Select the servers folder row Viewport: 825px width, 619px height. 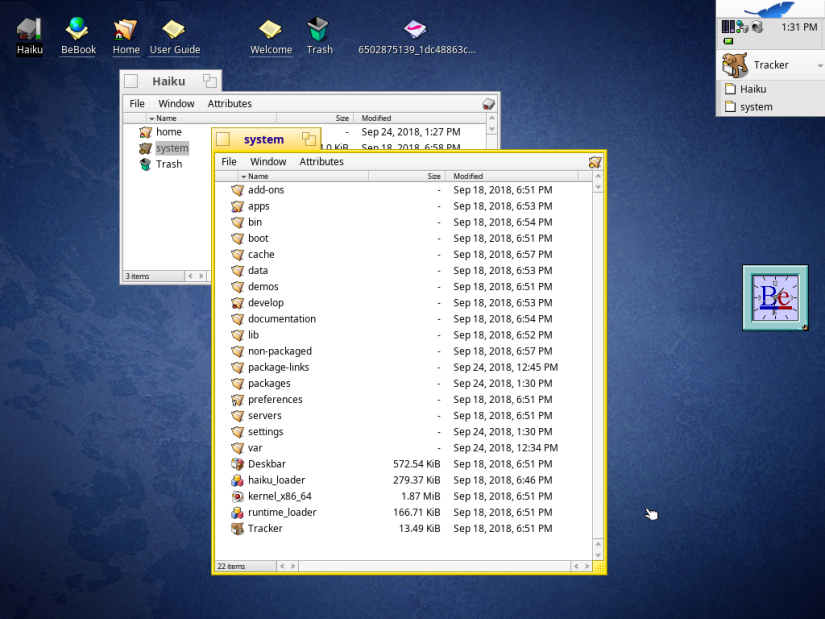[x=404, y=416]
